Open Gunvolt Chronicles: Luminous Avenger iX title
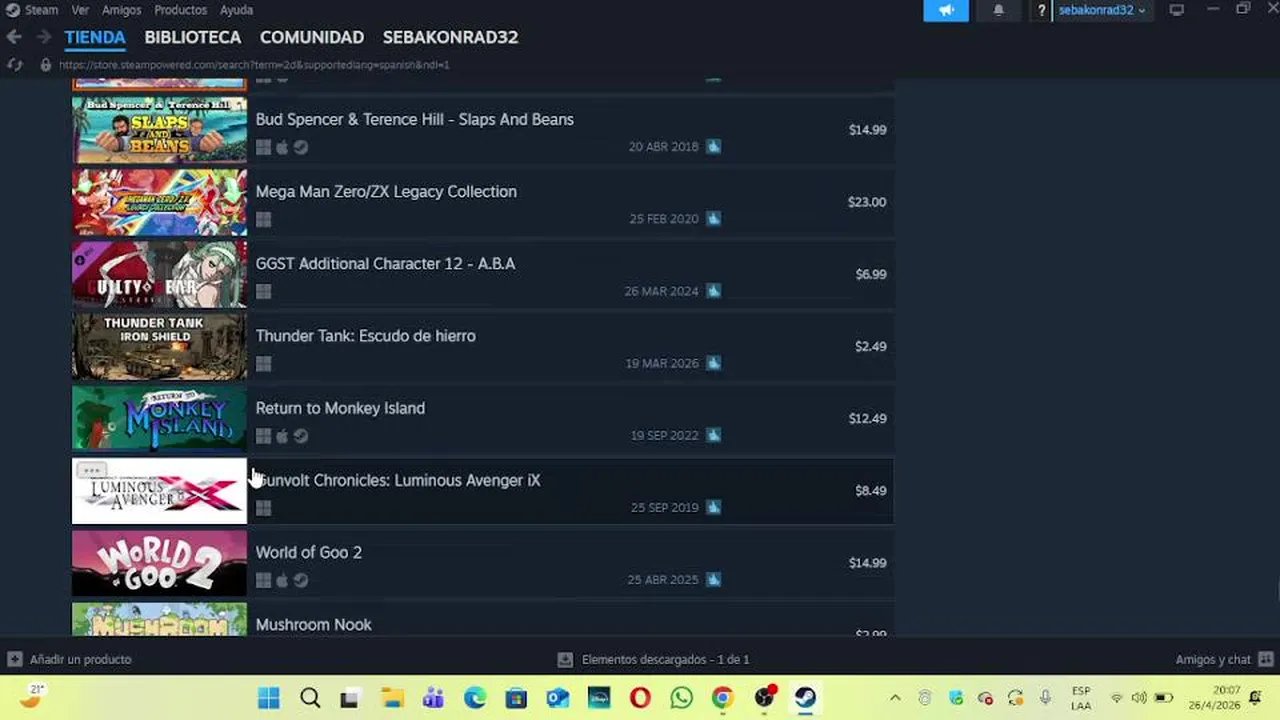 click(x=398, y=480)
